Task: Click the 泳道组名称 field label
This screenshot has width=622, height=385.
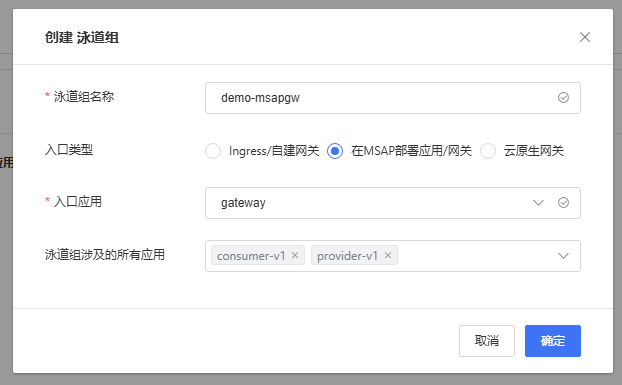Action: tap(84, 97)
